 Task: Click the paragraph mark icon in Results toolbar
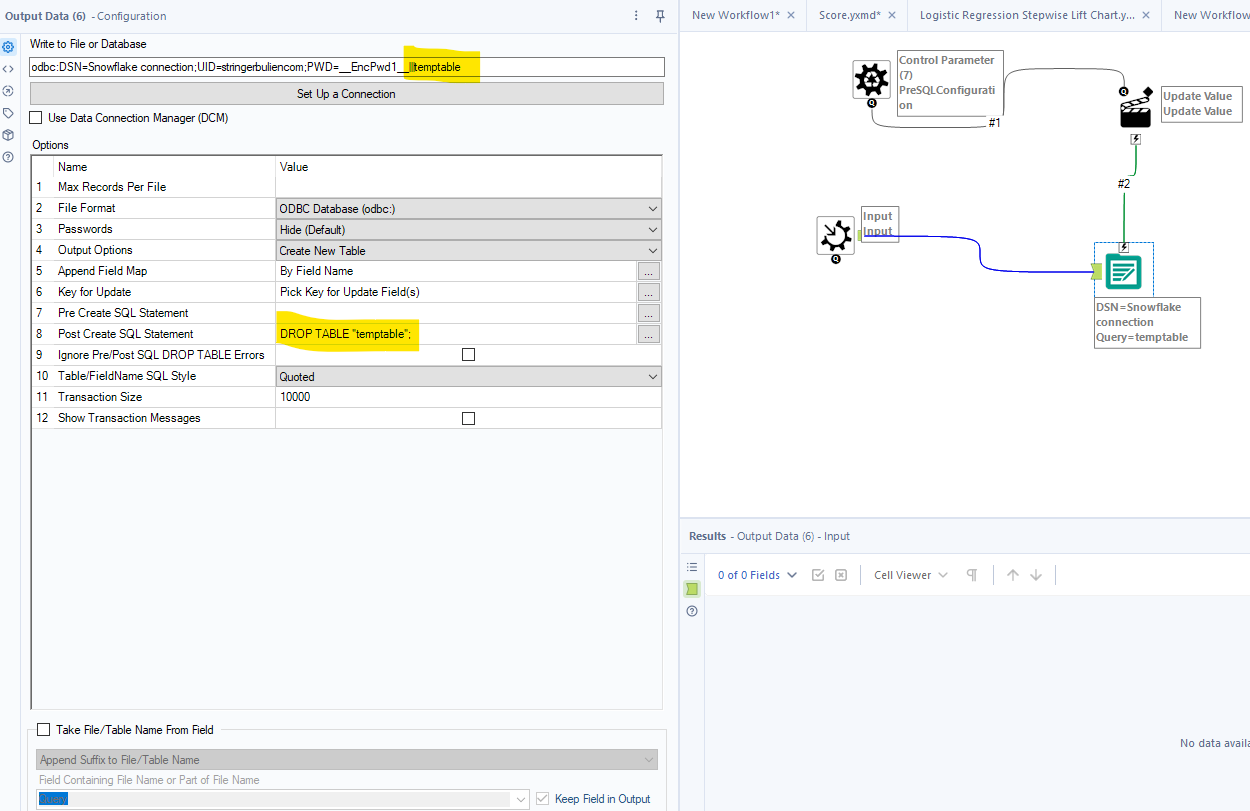tap(971, 574)
